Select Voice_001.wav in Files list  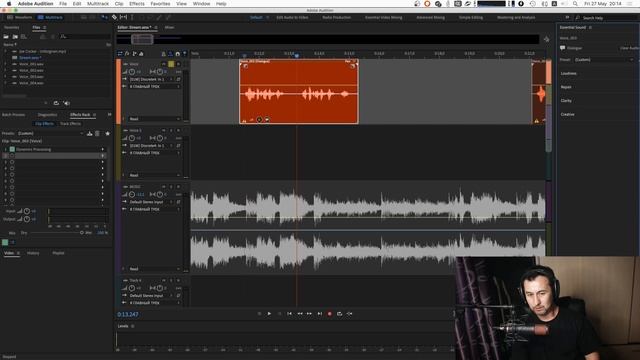pos(31,64)
